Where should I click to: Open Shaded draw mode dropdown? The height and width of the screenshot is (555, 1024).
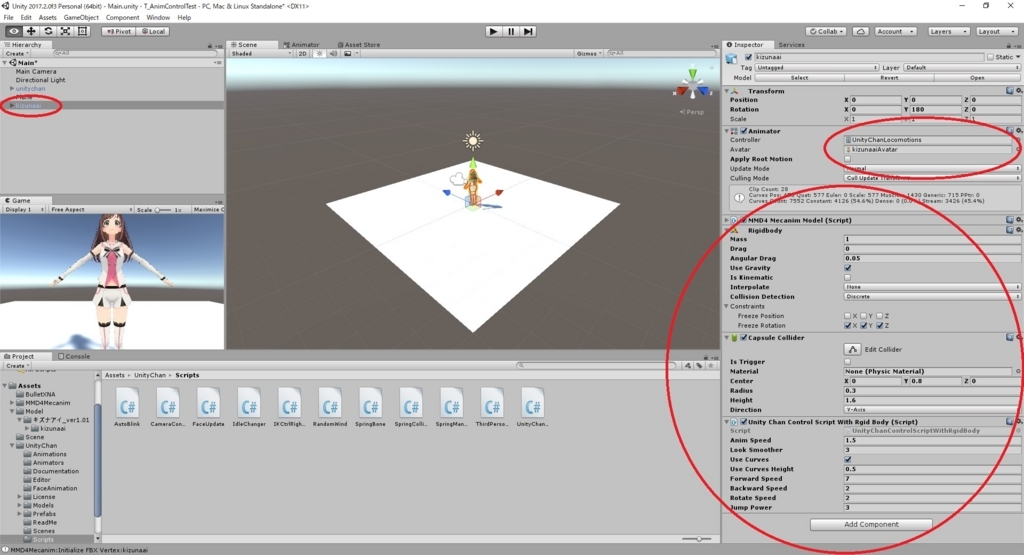[261, 54]
